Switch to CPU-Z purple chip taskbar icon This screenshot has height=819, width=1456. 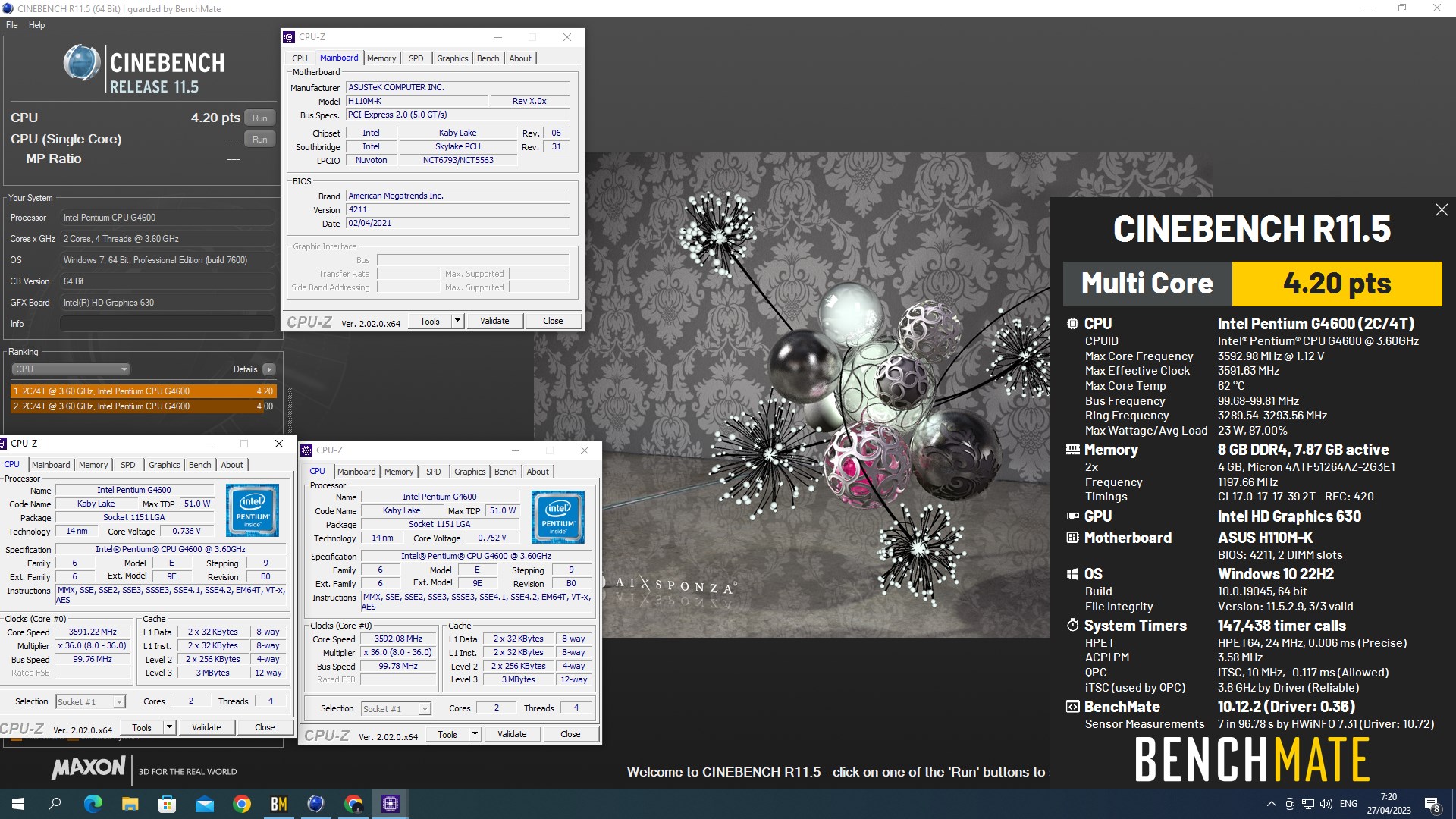[390, 804]
